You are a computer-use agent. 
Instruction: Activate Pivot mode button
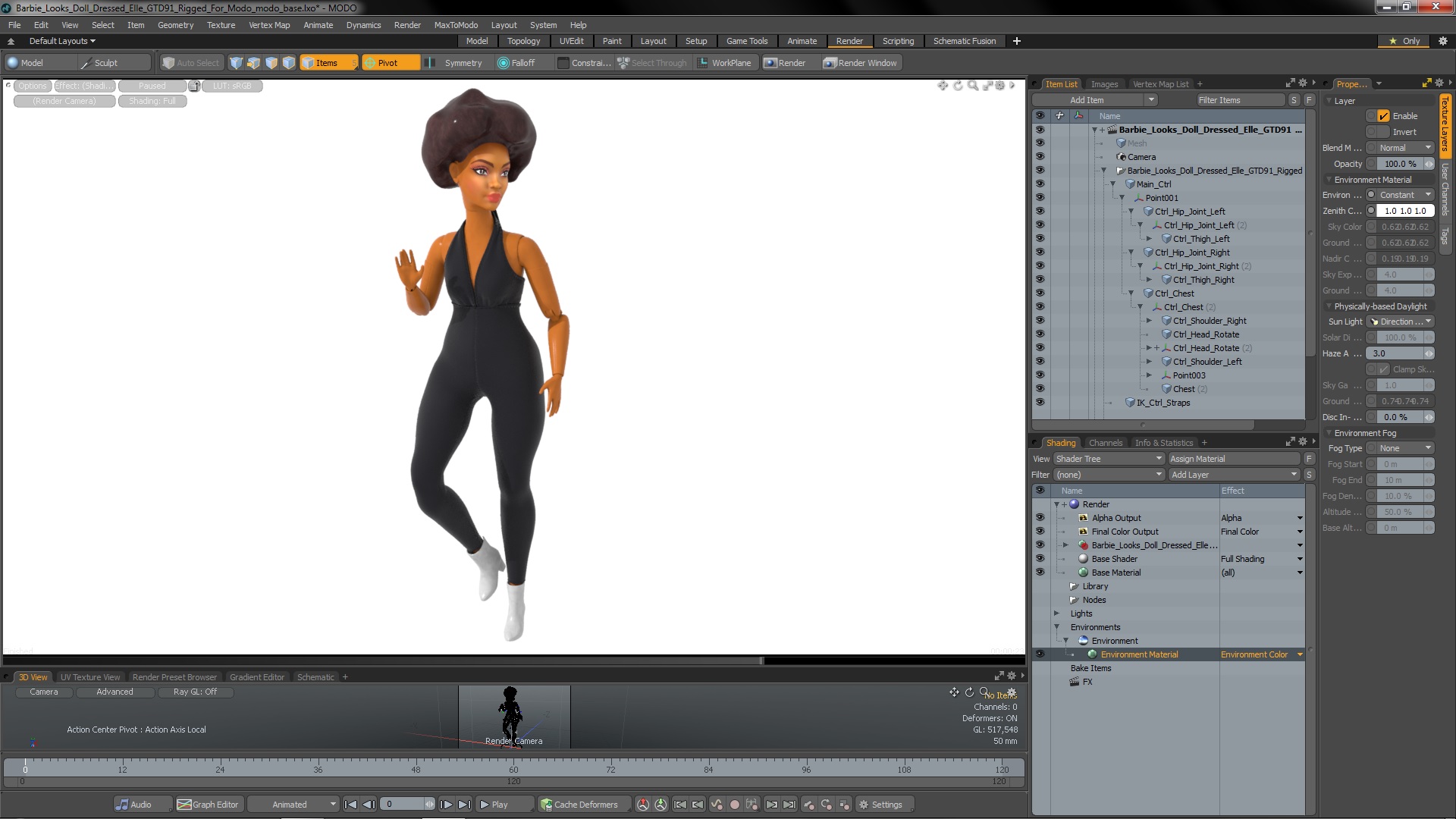390,63
